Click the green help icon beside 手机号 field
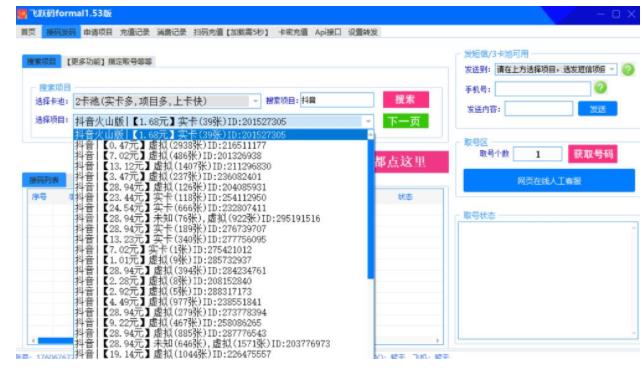The width and height of the screenshot is (643, 372). [600, 87]
